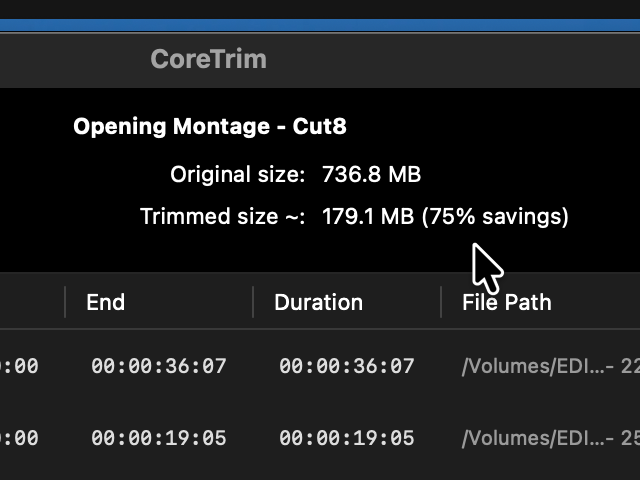Sort clips by the End column header
Screen dimensions: 640x480
pyautogui.click(x=106, y=302)
